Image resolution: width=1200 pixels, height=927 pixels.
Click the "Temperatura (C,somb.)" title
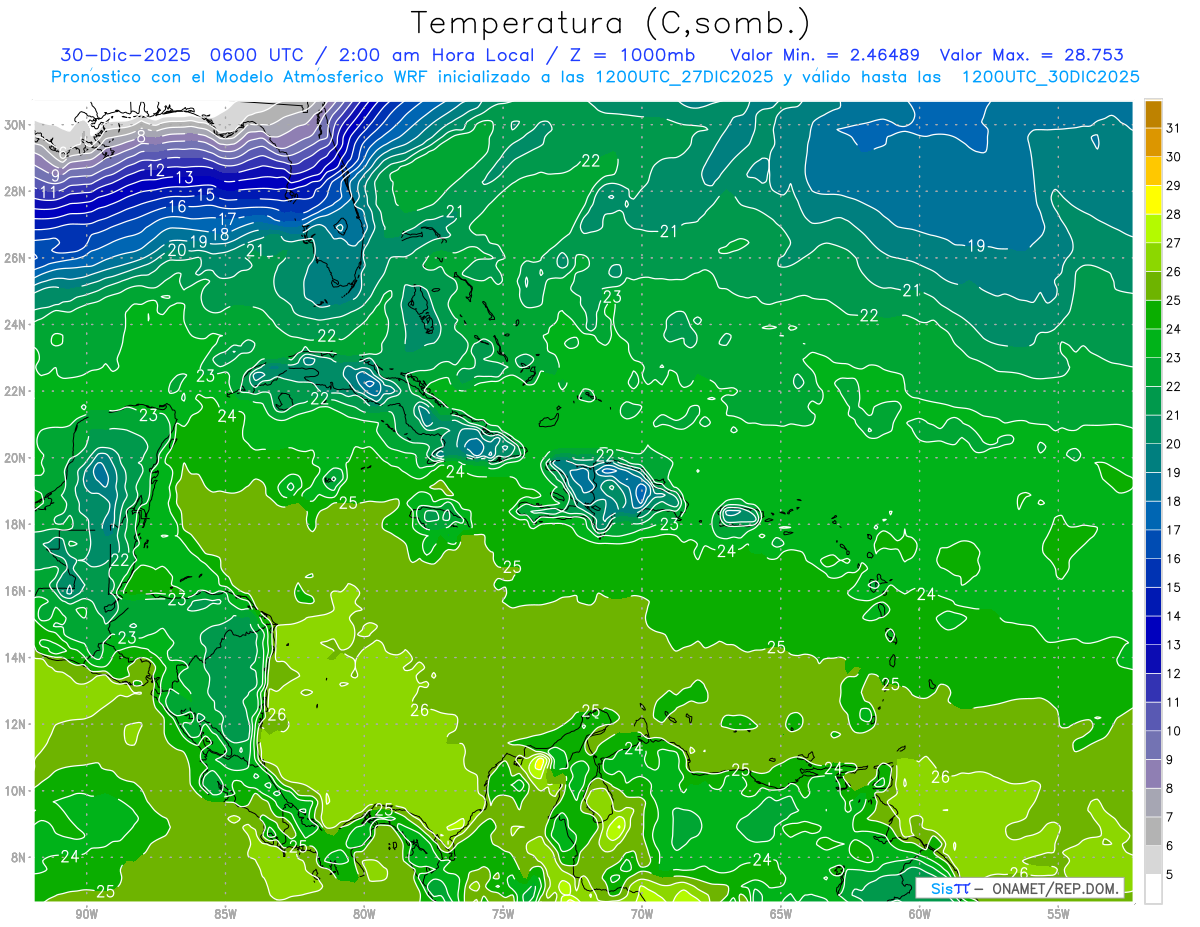tap(611, 23)
